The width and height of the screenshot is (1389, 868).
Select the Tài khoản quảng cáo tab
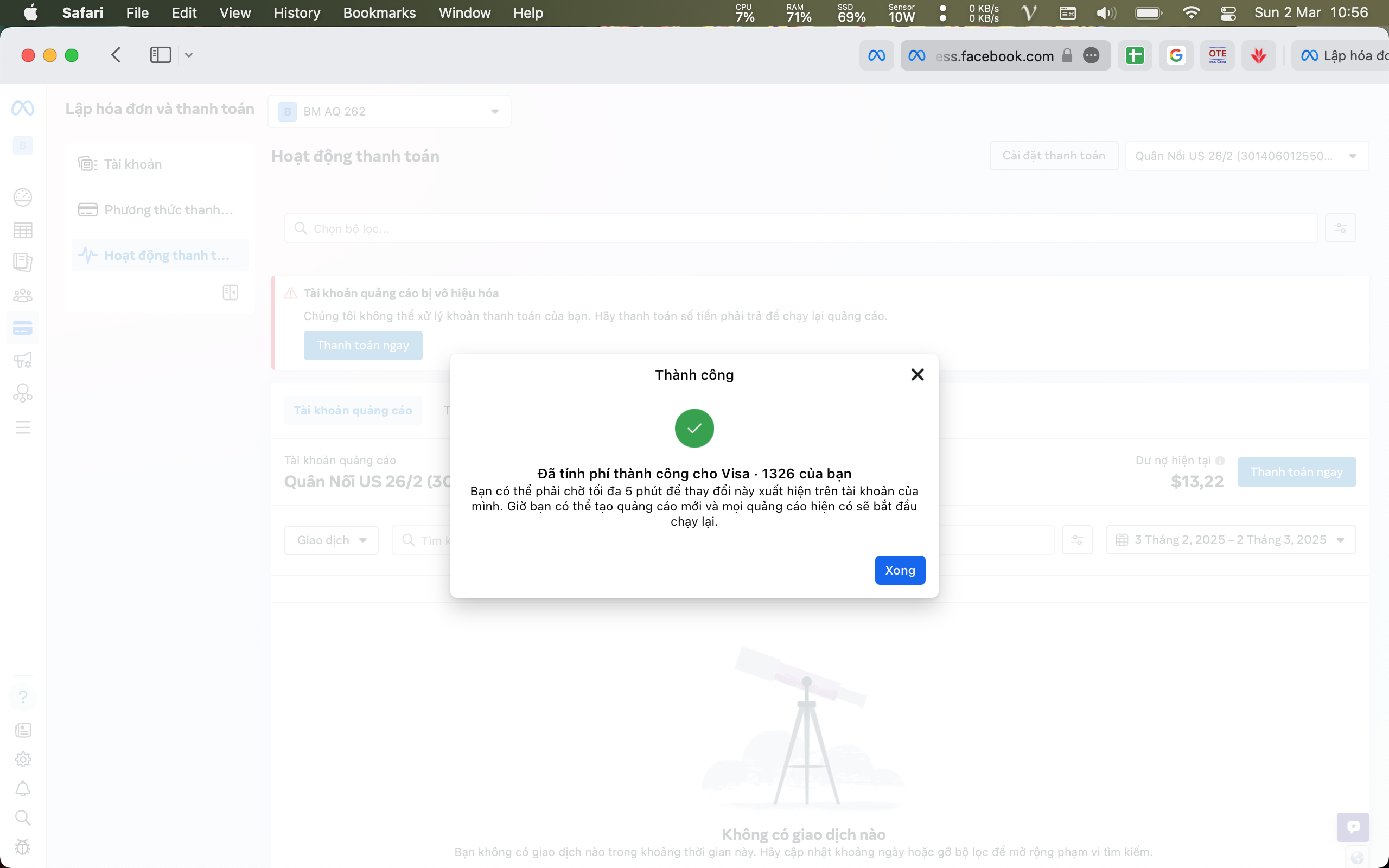[353, 411]
